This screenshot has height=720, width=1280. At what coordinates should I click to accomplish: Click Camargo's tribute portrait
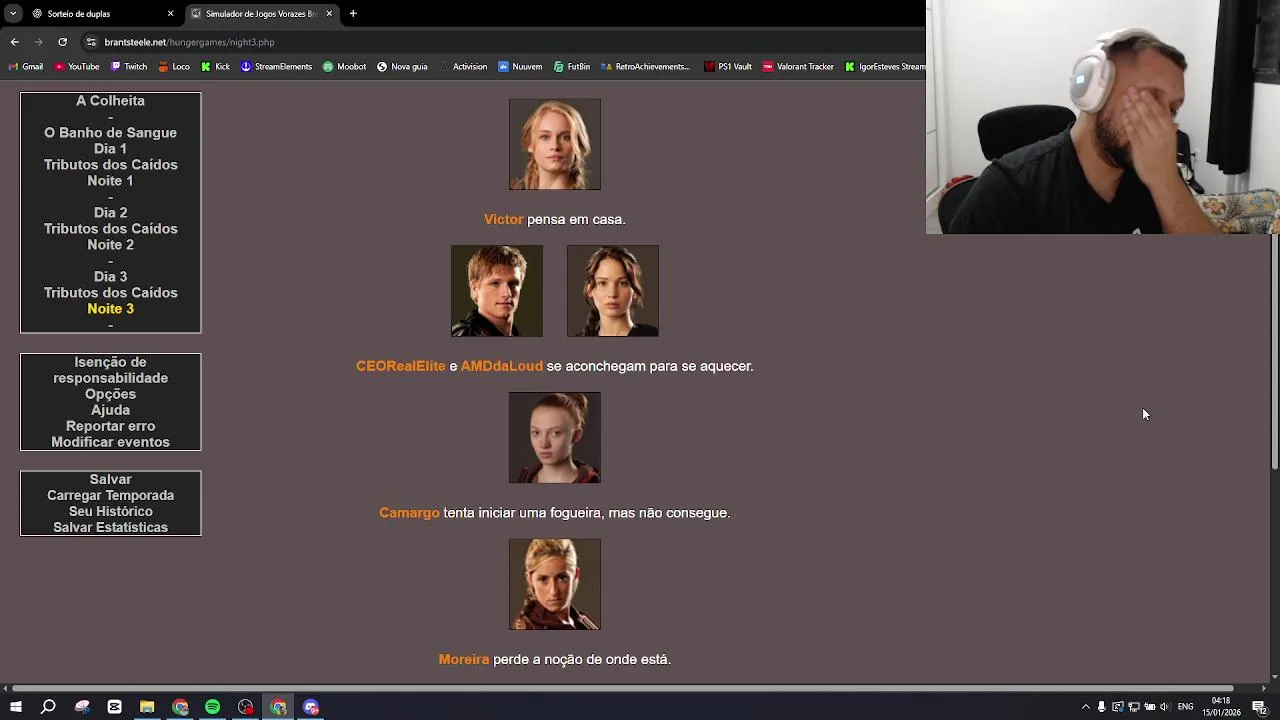point(555,438)
